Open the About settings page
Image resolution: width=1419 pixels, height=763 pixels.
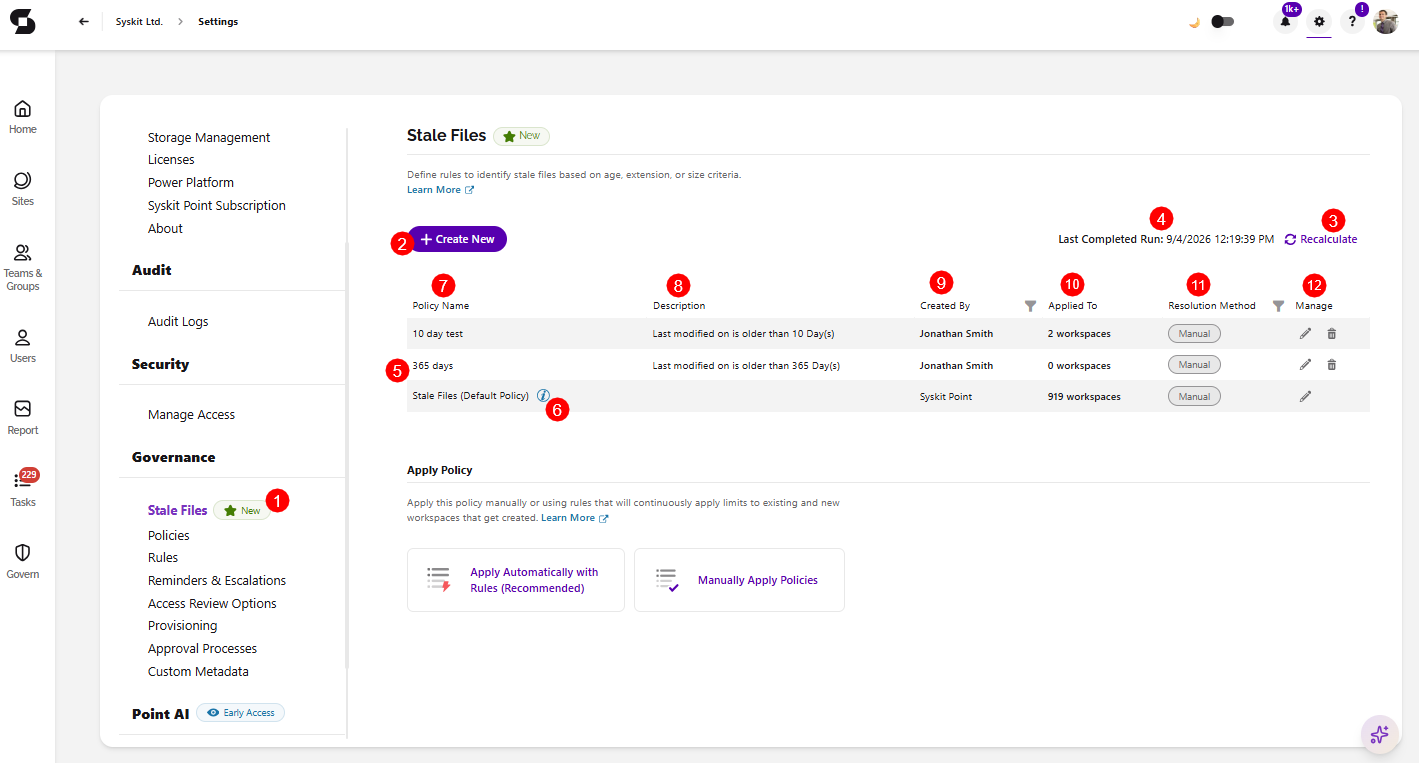[165, 228]
